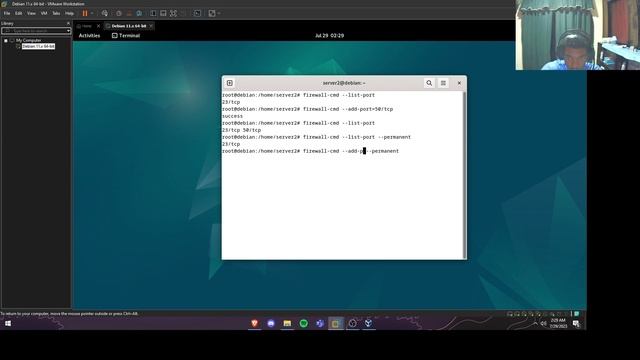Open Microsoft Teams from taskbar

pos(320,324)
